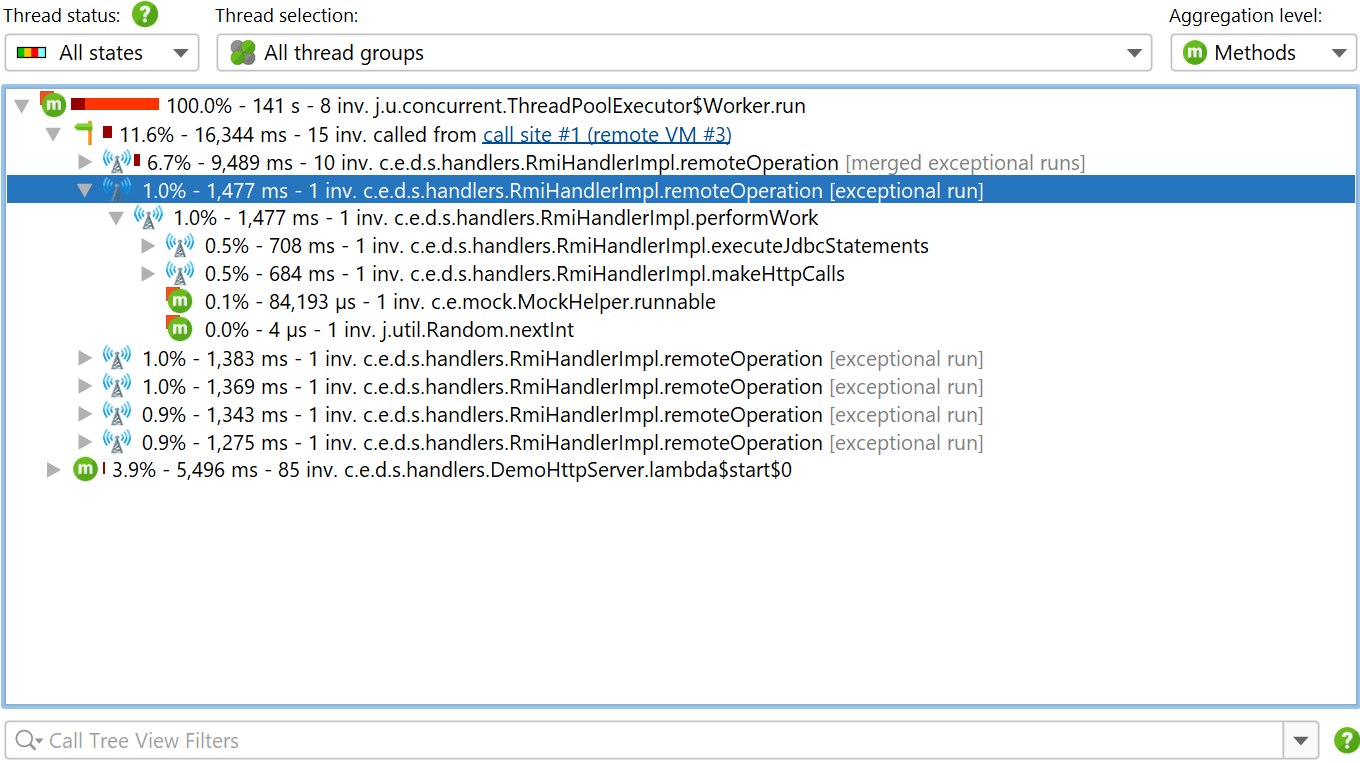Expand the 6.7% merged exceptional runs node
Screen dimensions: 1360x763
(x=85, y=162)
